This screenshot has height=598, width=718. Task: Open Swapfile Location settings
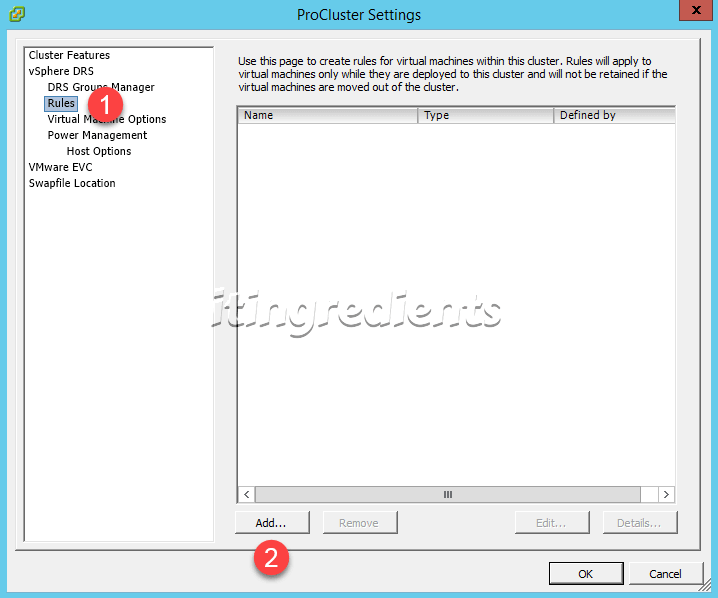coord(72,184)
